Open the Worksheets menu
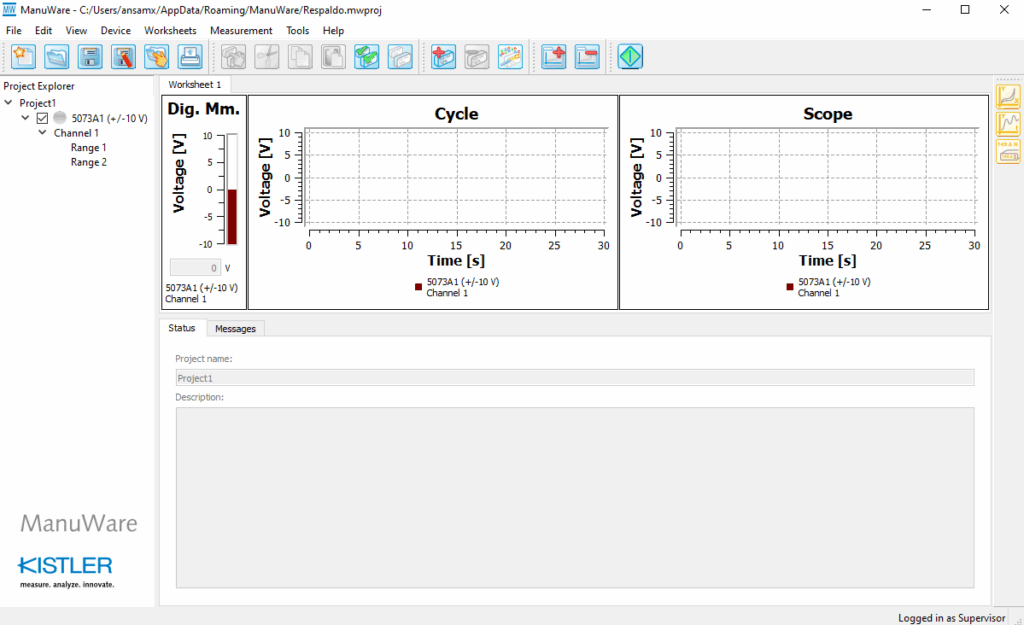 170,31
